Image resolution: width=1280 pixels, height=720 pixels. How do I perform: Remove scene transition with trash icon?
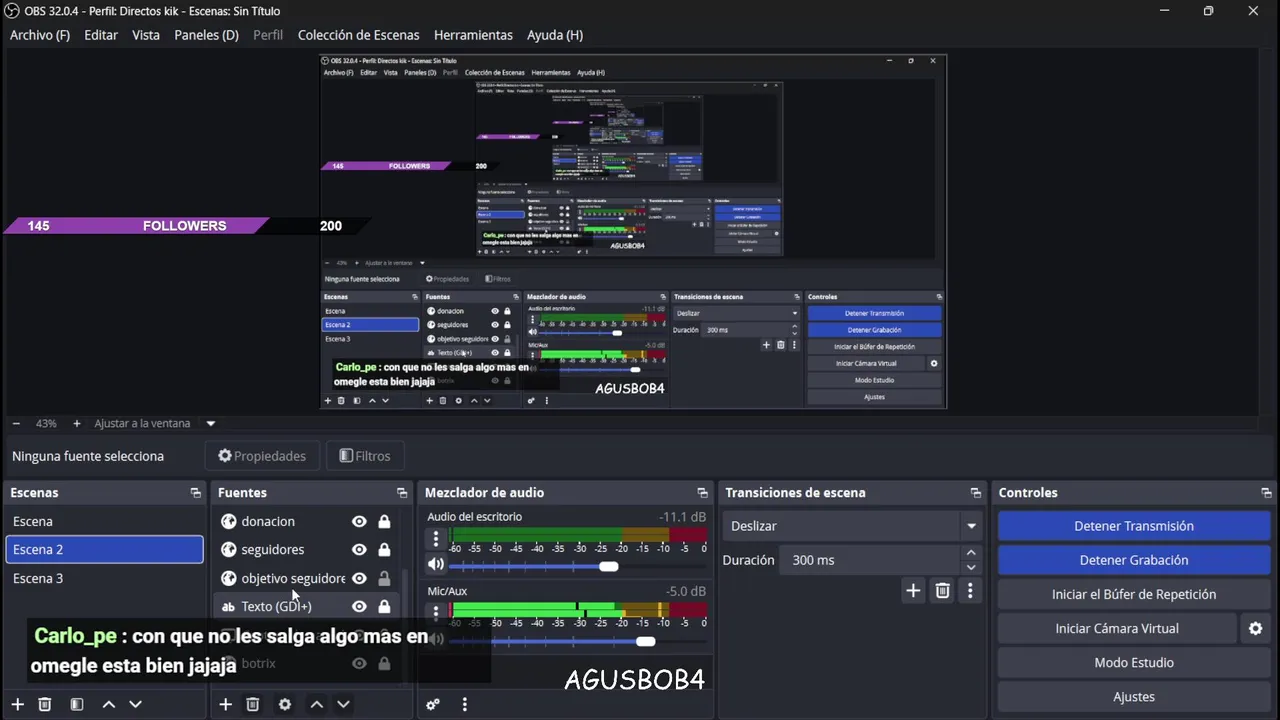click(x=942, y=591)
